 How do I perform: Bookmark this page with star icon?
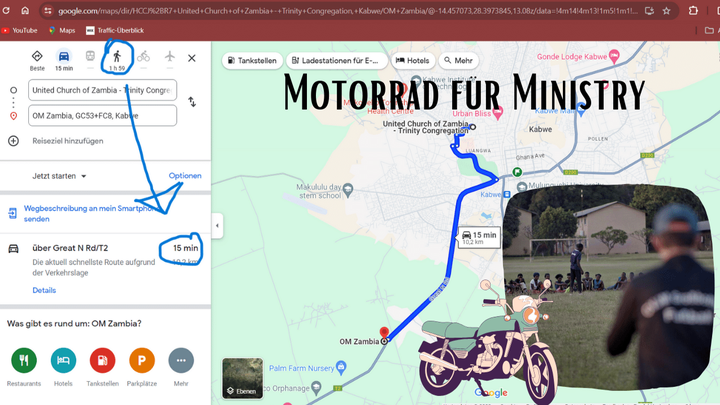(666, 11)
